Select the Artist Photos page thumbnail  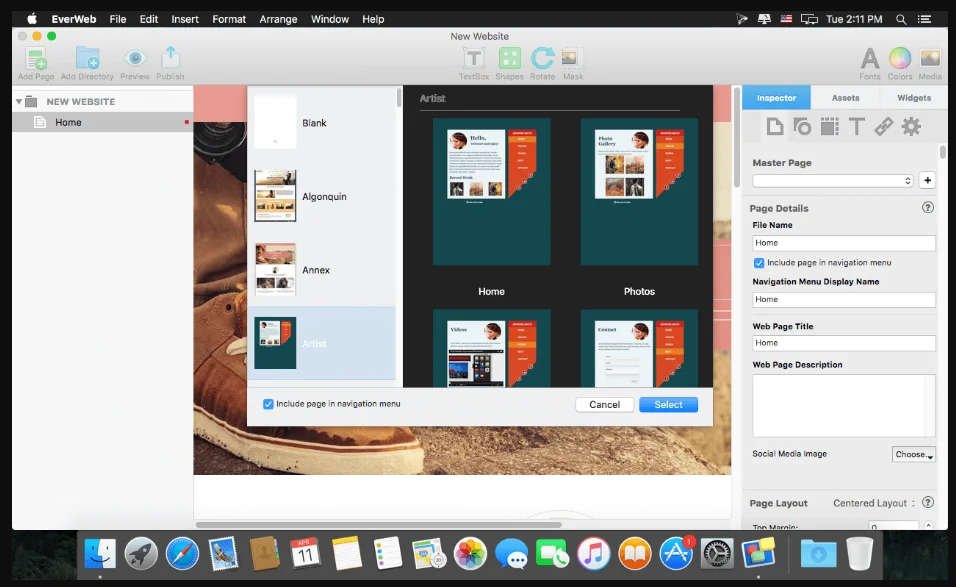(x=639, y=192)
